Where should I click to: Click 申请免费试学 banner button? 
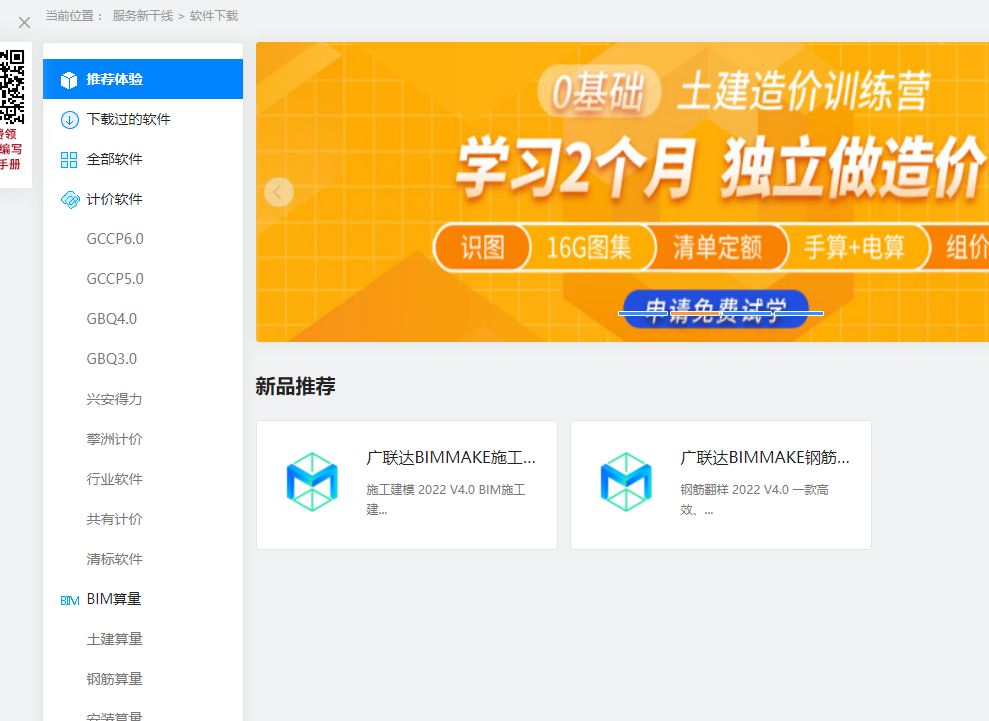coord(716,308)
